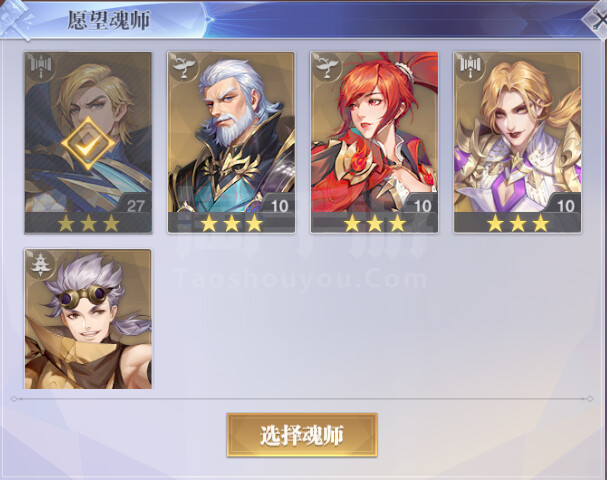Close the 愿望魂师 dialog with the X

pyautogui.click(x=597, y=19)
